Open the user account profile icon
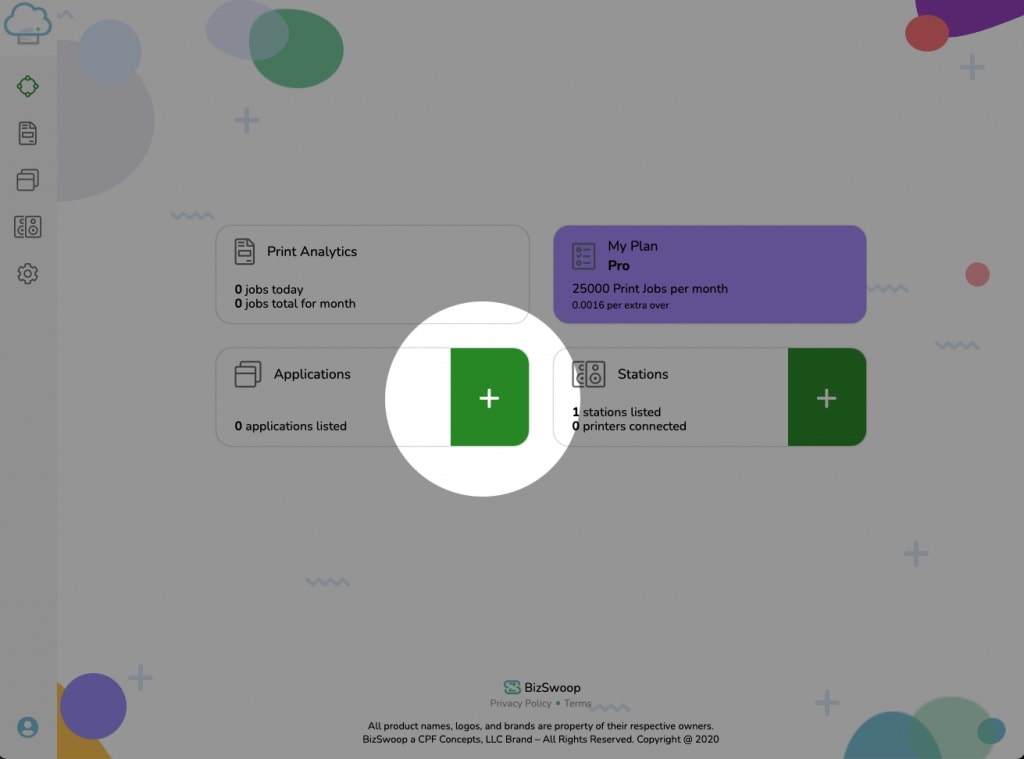The height and width of the screenshot is (759, 1024). tap(28, 727)
